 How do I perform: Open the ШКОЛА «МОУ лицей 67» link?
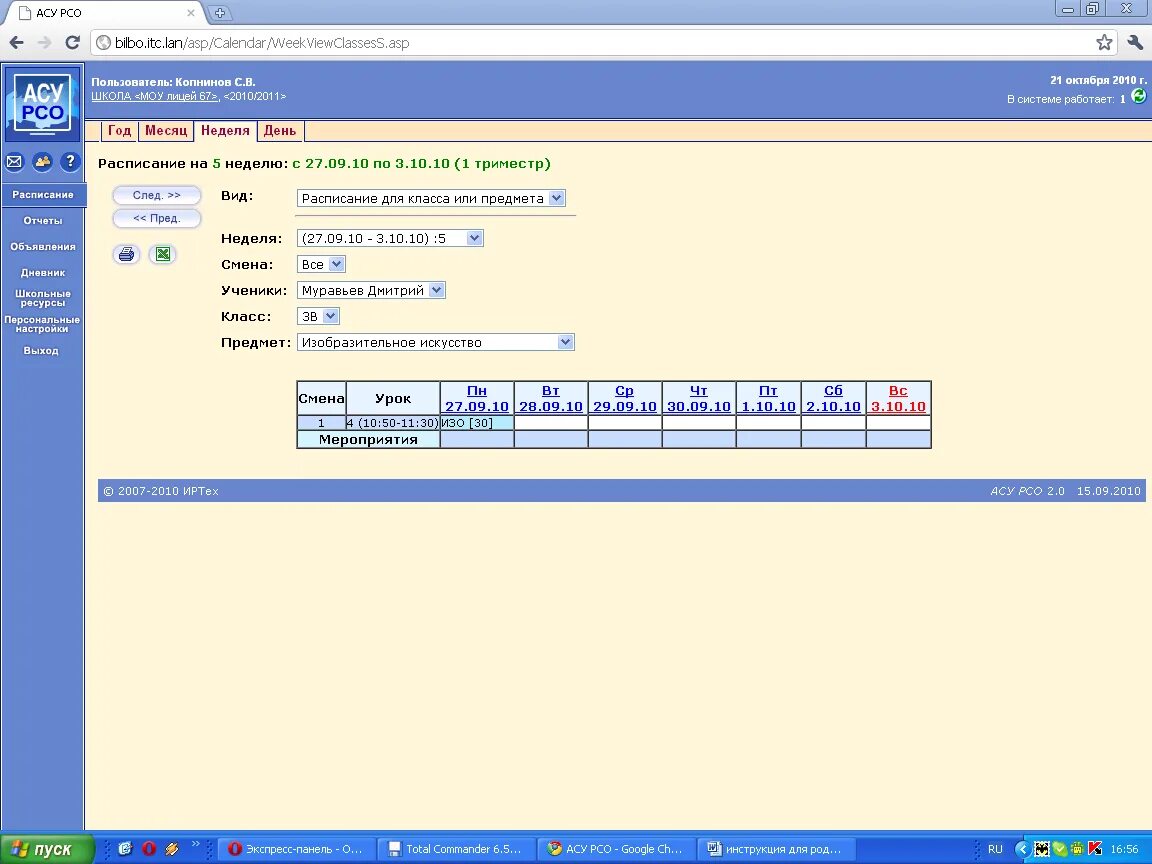tap(154, 96)
